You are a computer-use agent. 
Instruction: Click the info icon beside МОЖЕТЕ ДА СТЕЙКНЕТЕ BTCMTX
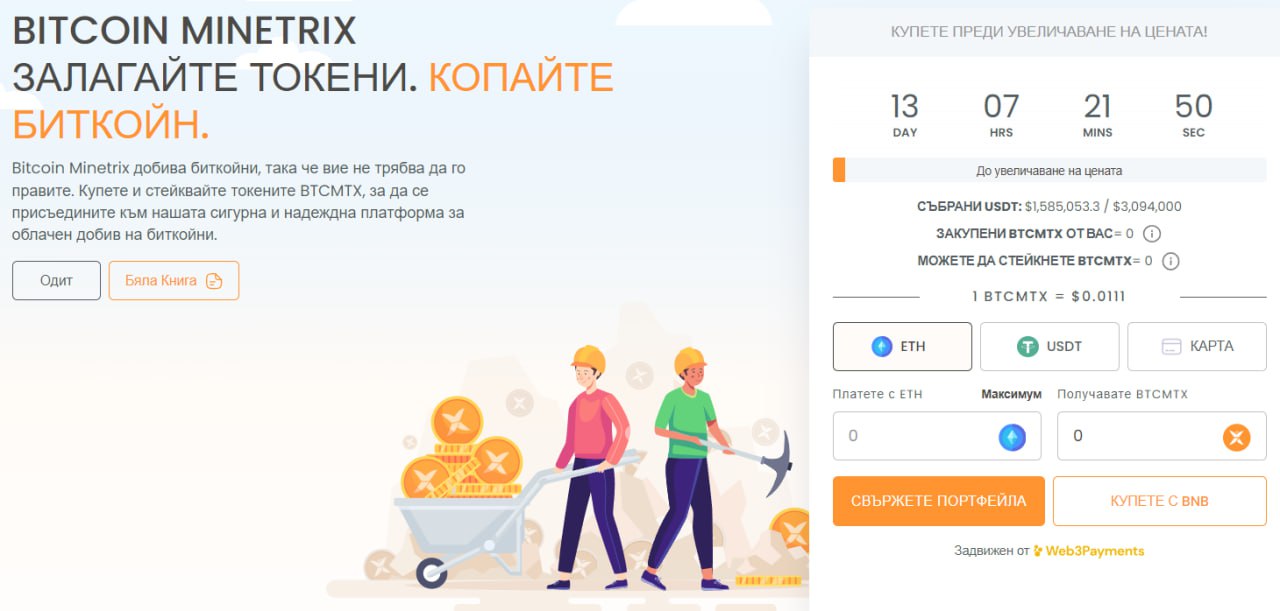(x=1170, y=261)
